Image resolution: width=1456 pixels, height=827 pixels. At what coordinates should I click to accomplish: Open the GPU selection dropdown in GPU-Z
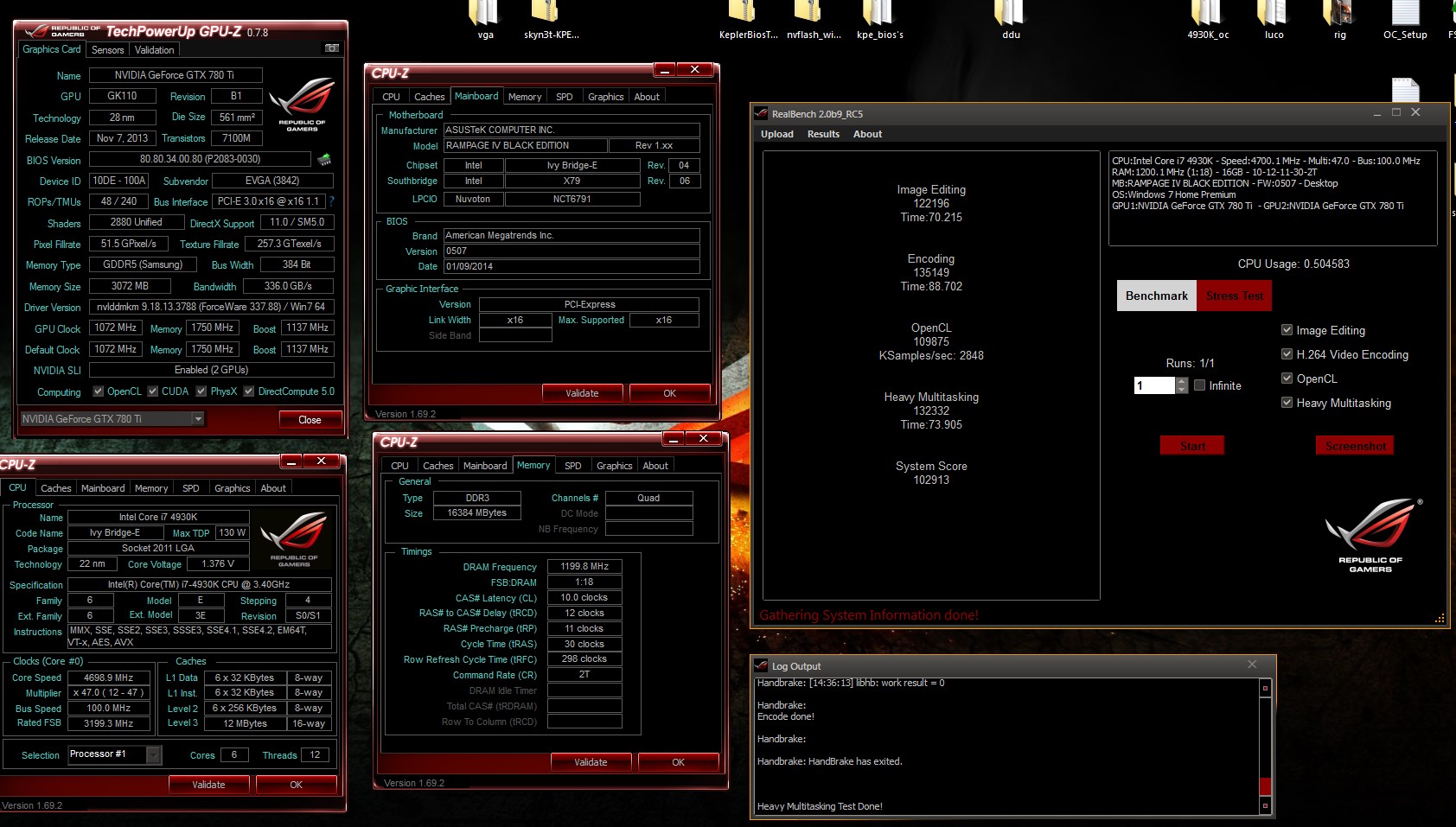click(198, 419)
